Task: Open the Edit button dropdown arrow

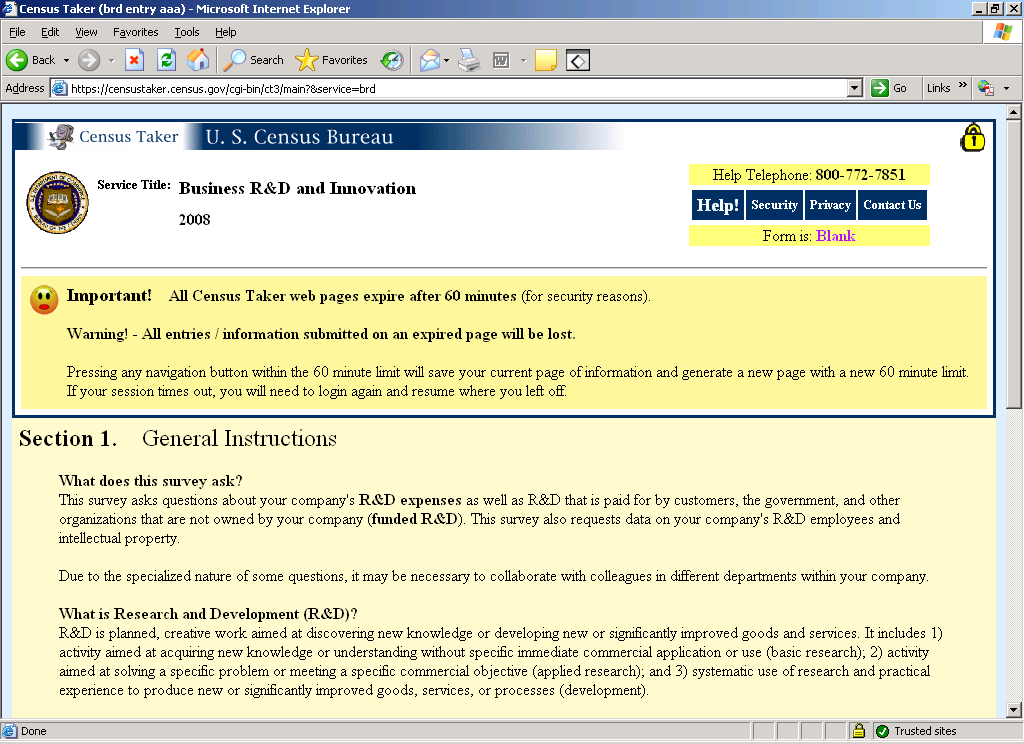Action: tap(523, 60)
